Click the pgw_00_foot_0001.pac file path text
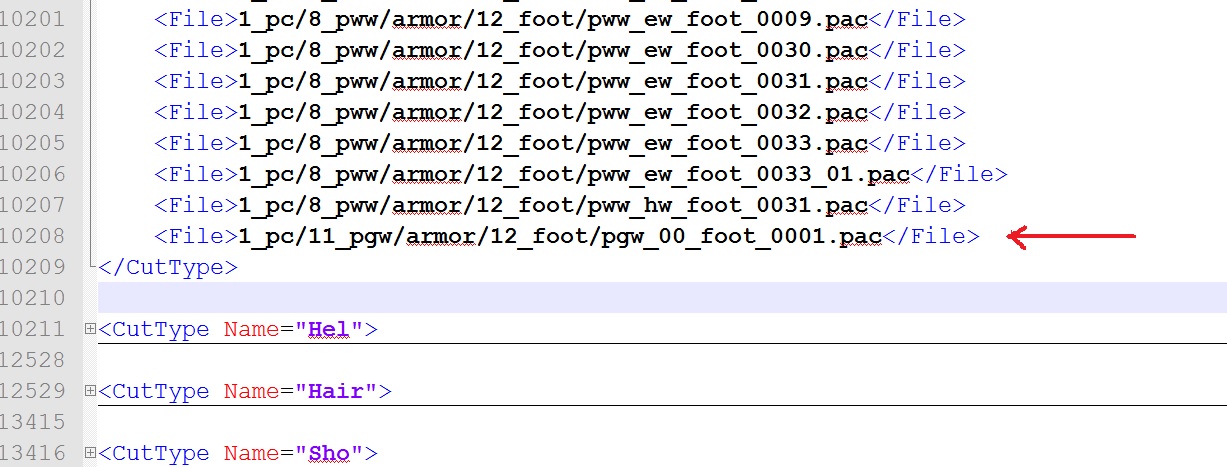This screenshot has width=1227, height=467. point(560,236)
